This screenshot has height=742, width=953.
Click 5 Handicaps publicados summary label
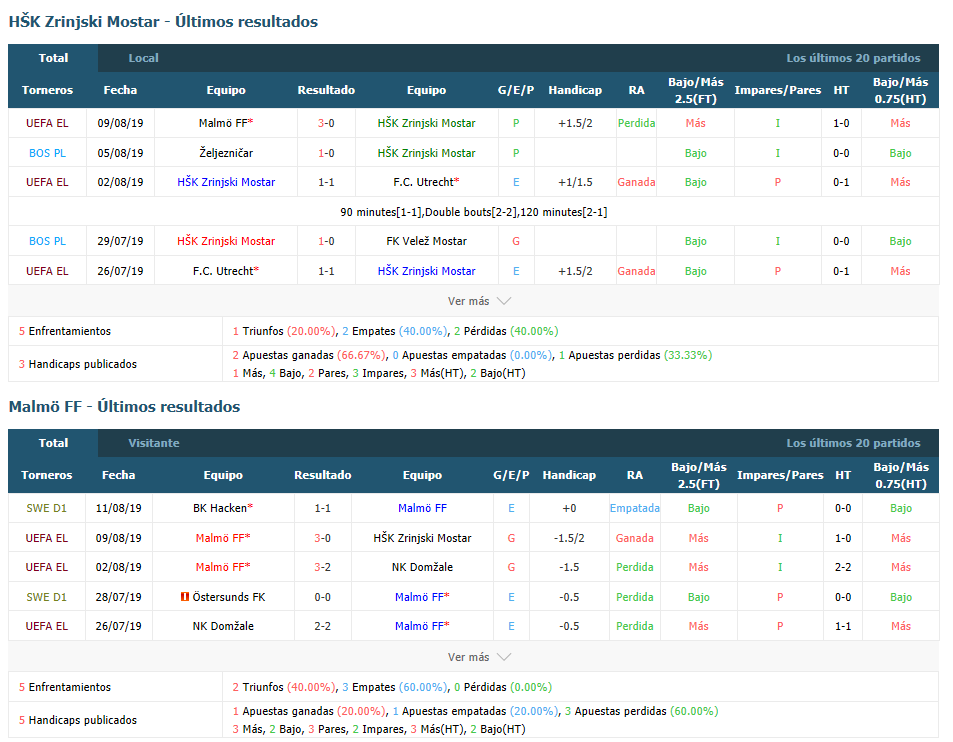(x=78, y=720)
